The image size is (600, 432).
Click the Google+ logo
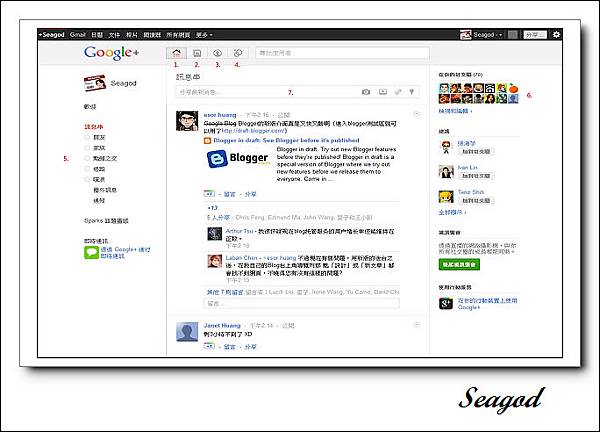111,53
